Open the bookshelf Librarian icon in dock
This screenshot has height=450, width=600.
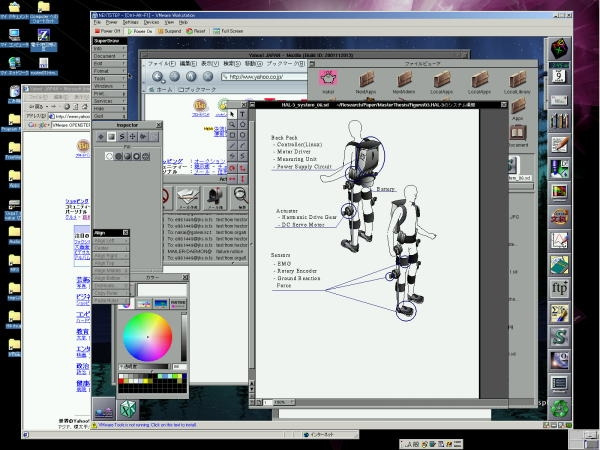tap(559, 121)
